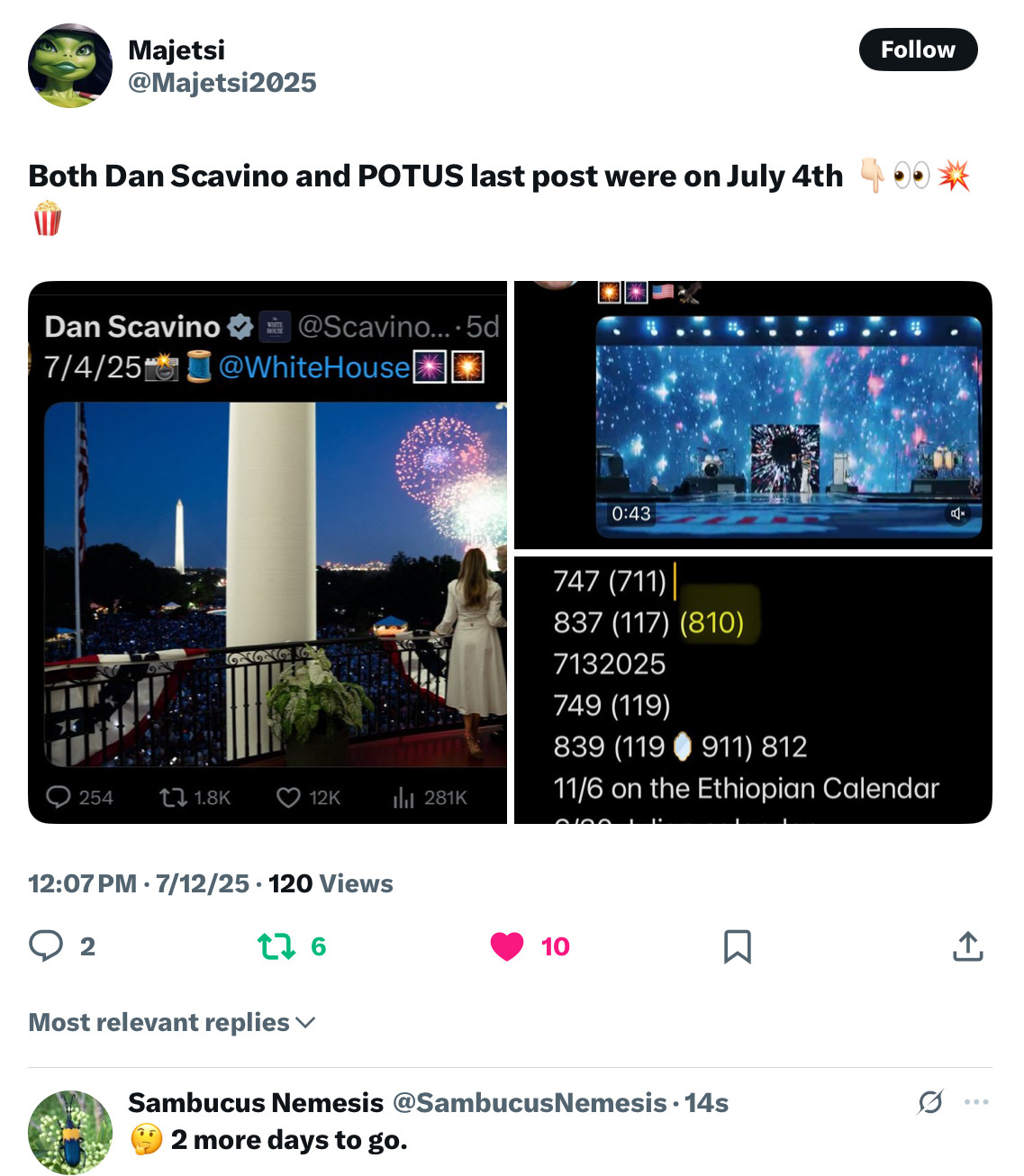The image size is (1024, 1176).
Task: Click the views chart icon showing 281K
Action: pos(404,798)
